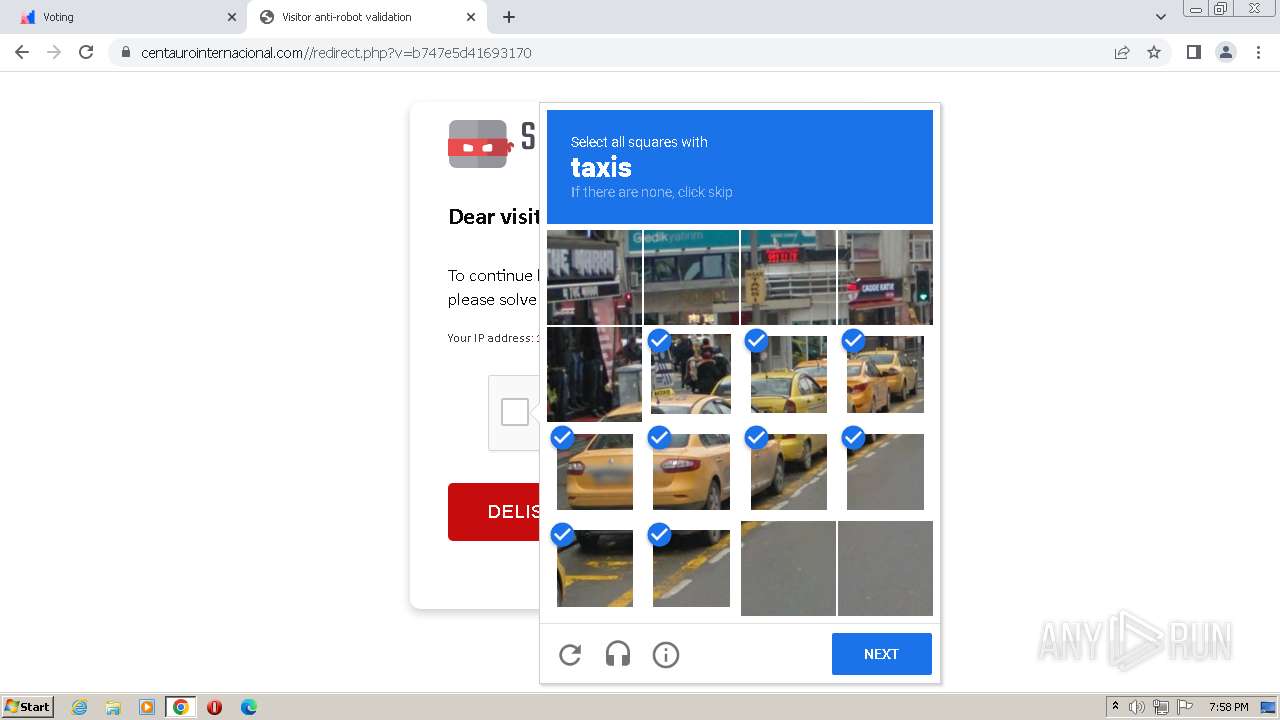Open a new tab with the plus button
The width and height of the screenshot is (1280, 720).
[x=509, y=17]
